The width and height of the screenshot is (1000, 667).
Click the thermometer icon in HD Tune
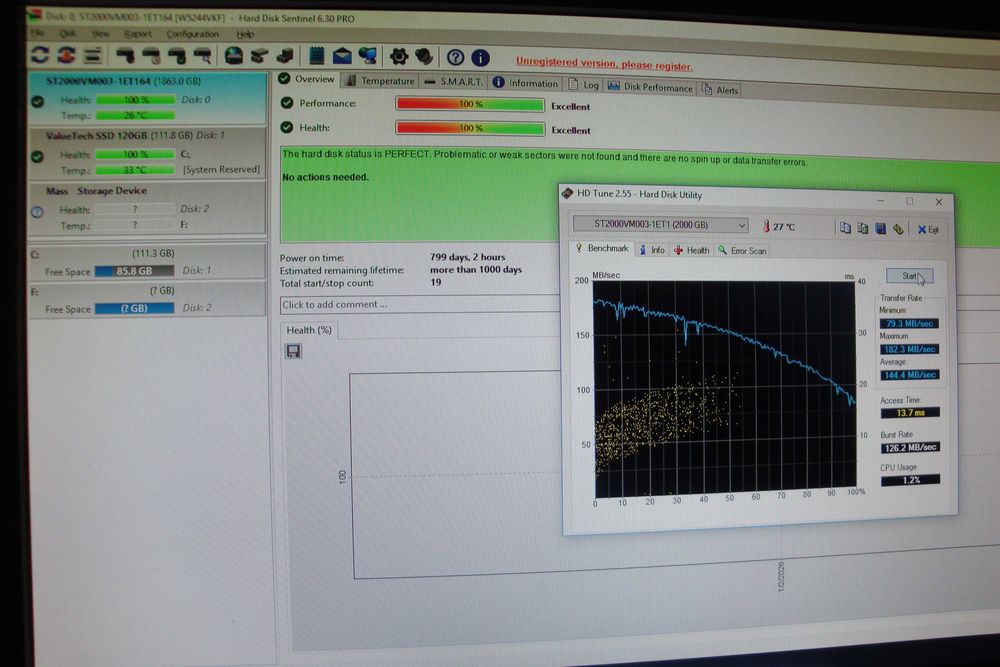[766, 226]
